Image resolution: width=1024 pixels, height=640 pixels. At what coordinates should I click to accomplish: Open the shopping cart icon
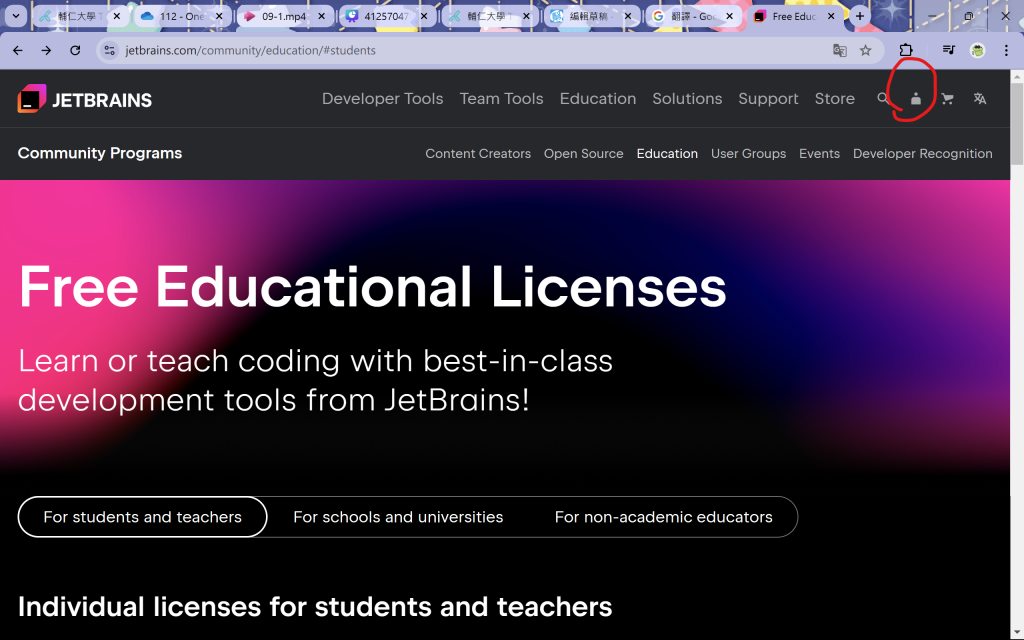pos(947,99)
